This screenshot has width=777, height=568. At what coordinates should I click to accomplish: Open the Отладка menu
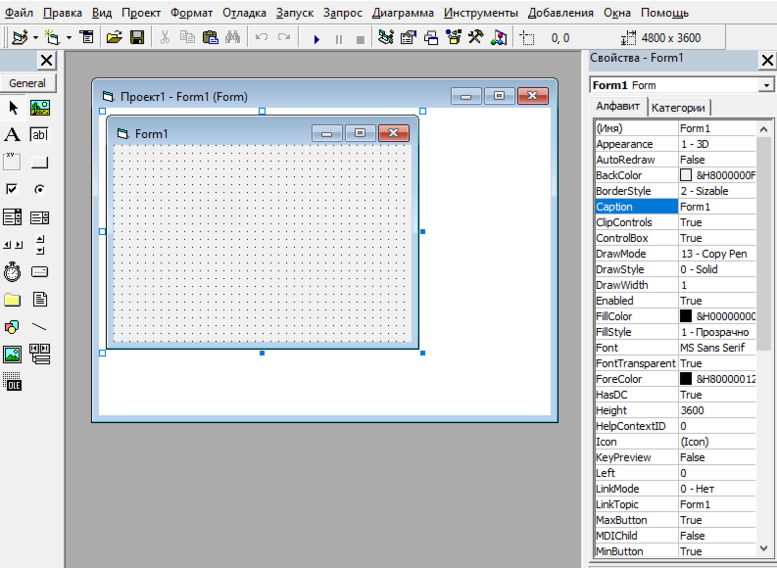pyautogui.click(x=244, y=13)
